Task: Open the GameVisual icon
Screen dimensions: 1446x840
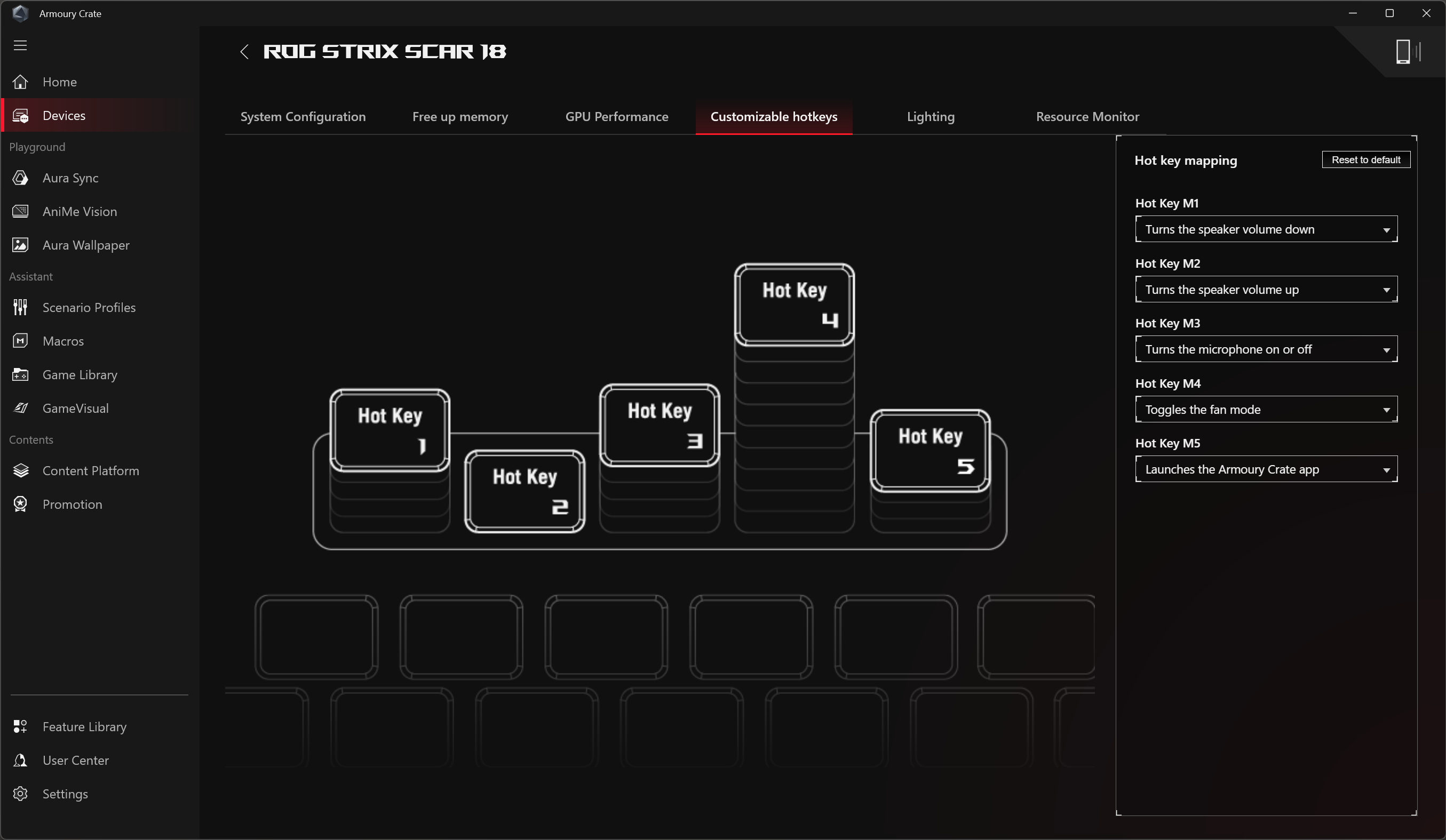Action: pyautogui.click(x=21, y=408)
